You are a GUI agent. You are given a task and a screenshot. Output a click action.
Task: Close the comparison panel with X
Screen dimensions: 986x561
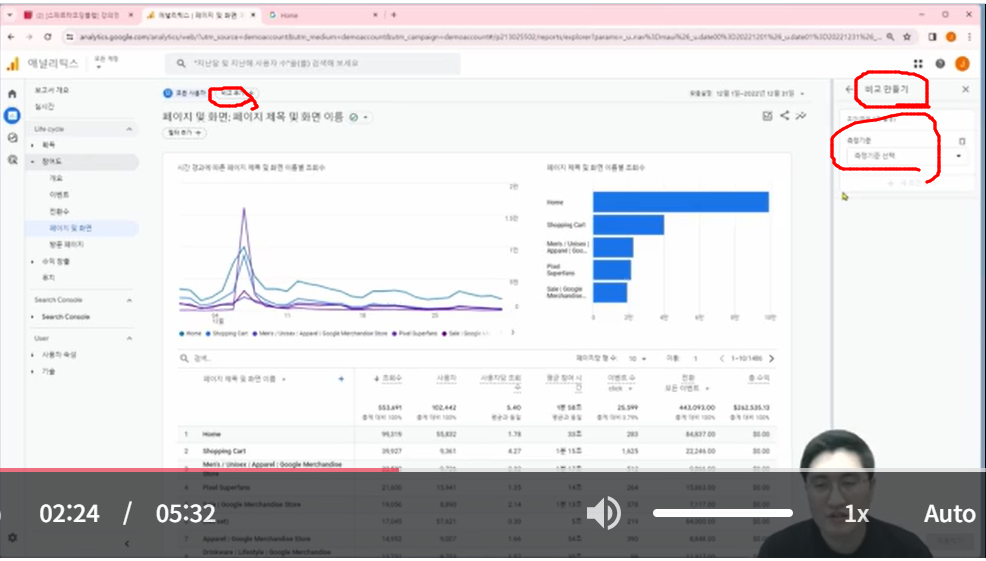(x=966, y=89)
